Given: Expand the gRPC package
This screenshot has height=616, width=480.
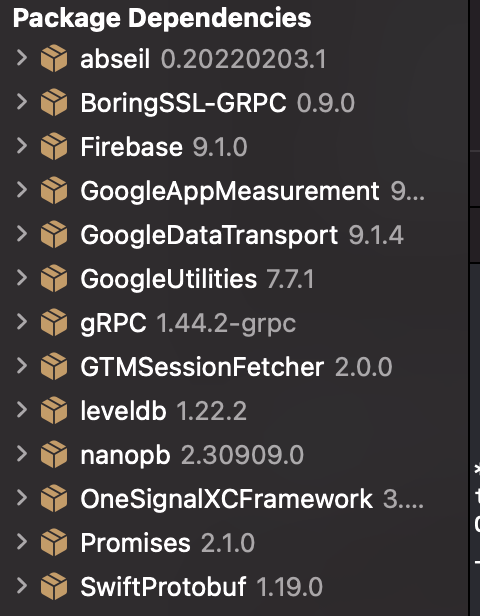Looking at the screenshot, I should [22, 322].
